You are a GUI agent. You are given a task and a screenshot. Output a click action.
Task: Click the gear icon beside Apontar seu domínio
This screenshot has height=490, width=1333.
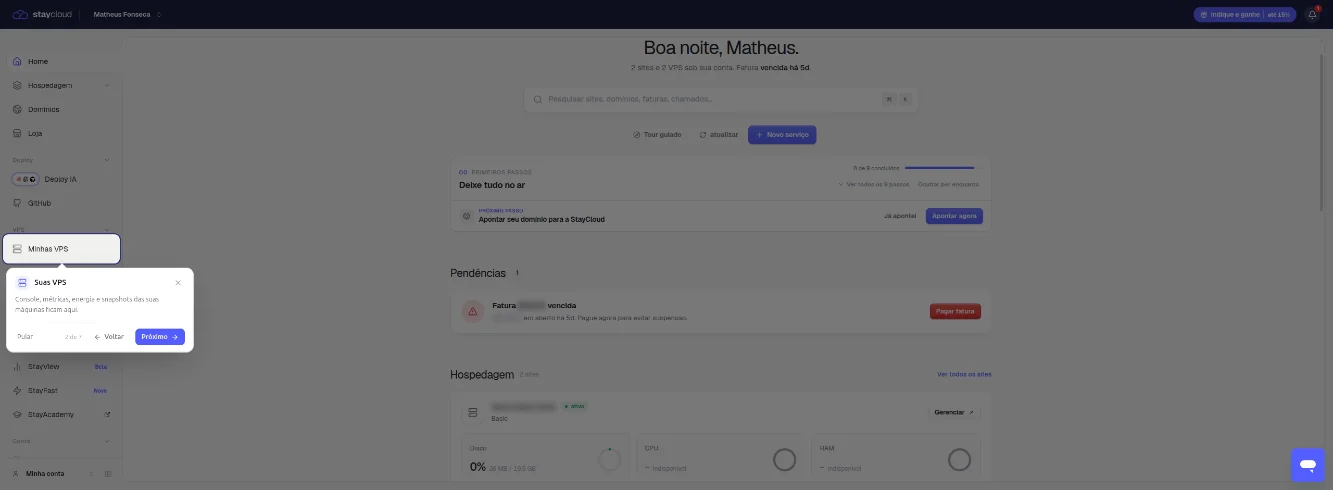(466, 216)
